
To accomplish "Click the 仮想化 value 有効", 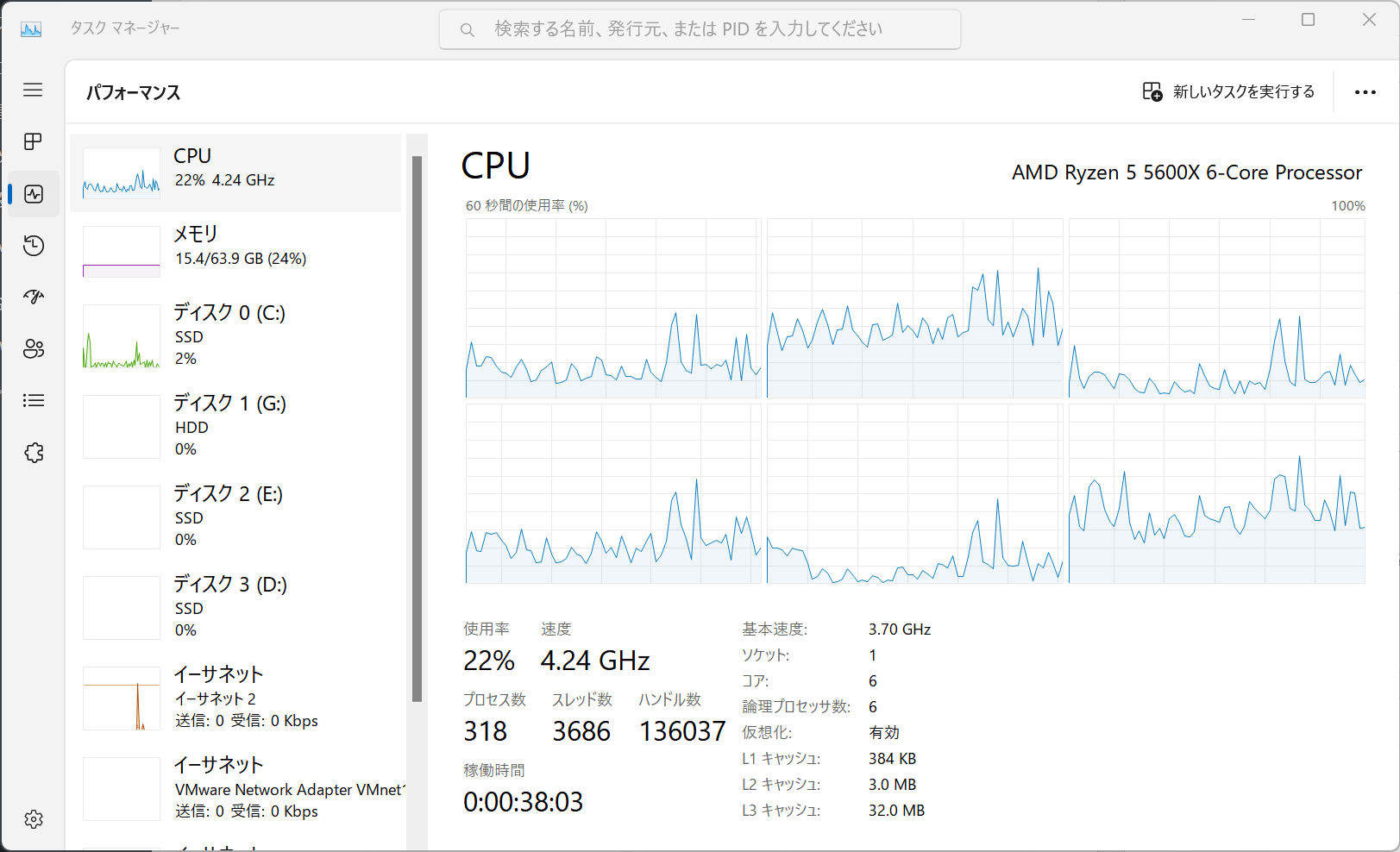I will click(884, 733).
